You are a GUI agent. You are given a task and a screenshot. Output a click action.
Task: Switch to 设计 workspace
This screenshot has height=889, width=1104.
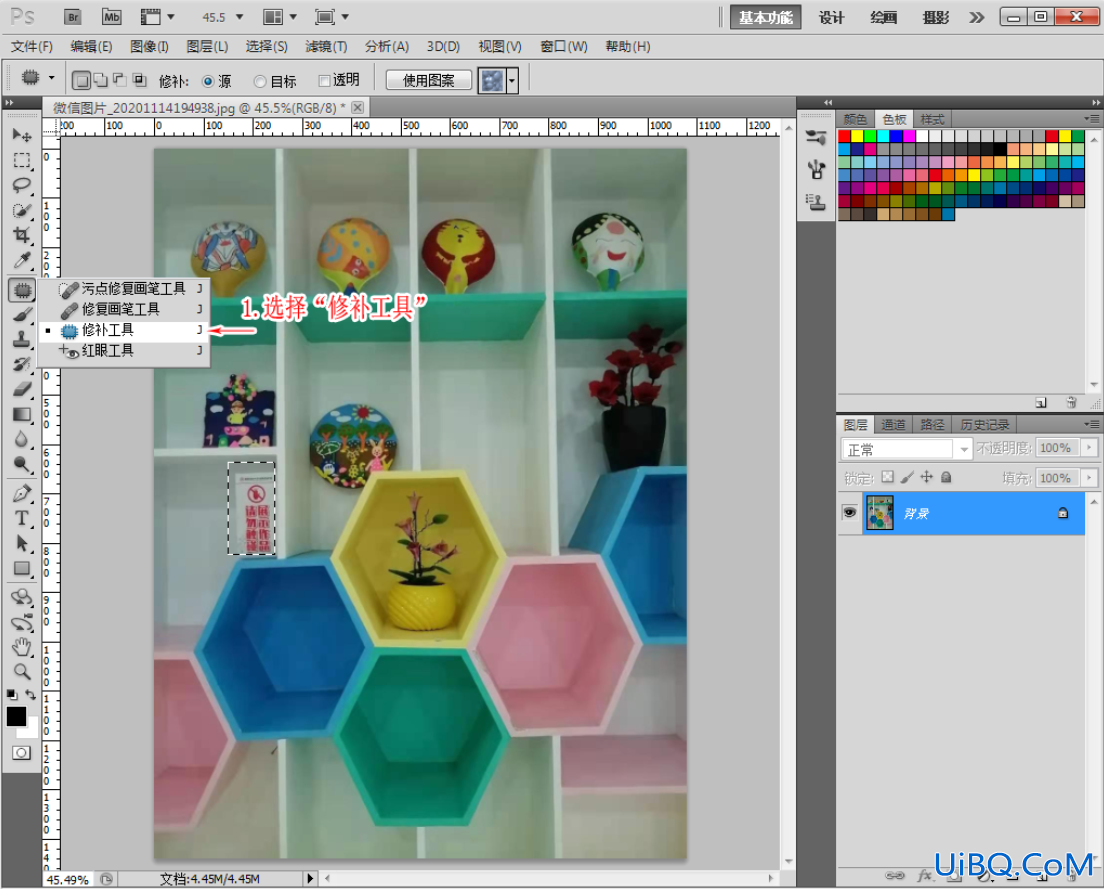pyautogui.click(x=831, y=18)
